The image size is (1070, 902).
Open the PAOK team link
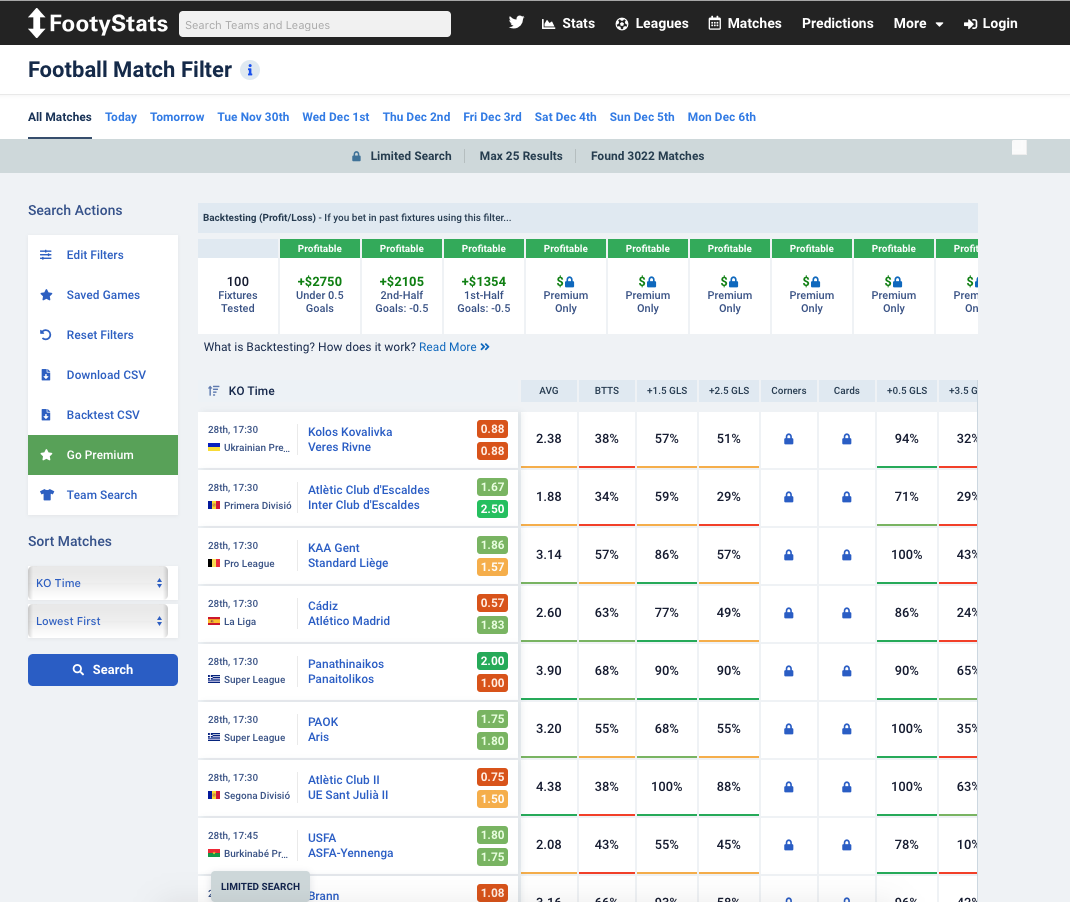[x=323, y=722]
